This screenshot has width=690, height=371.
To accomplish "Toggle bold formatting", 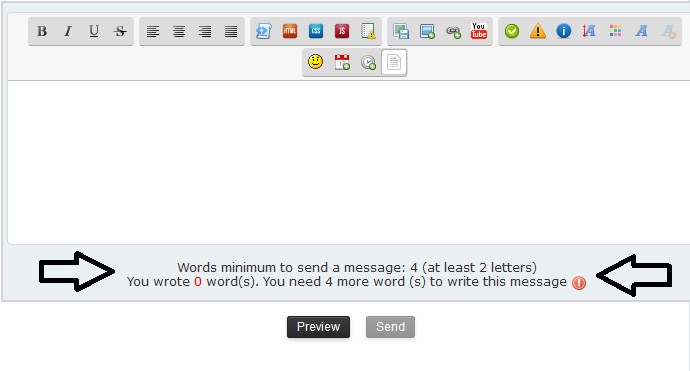I will tap(42, 31).
